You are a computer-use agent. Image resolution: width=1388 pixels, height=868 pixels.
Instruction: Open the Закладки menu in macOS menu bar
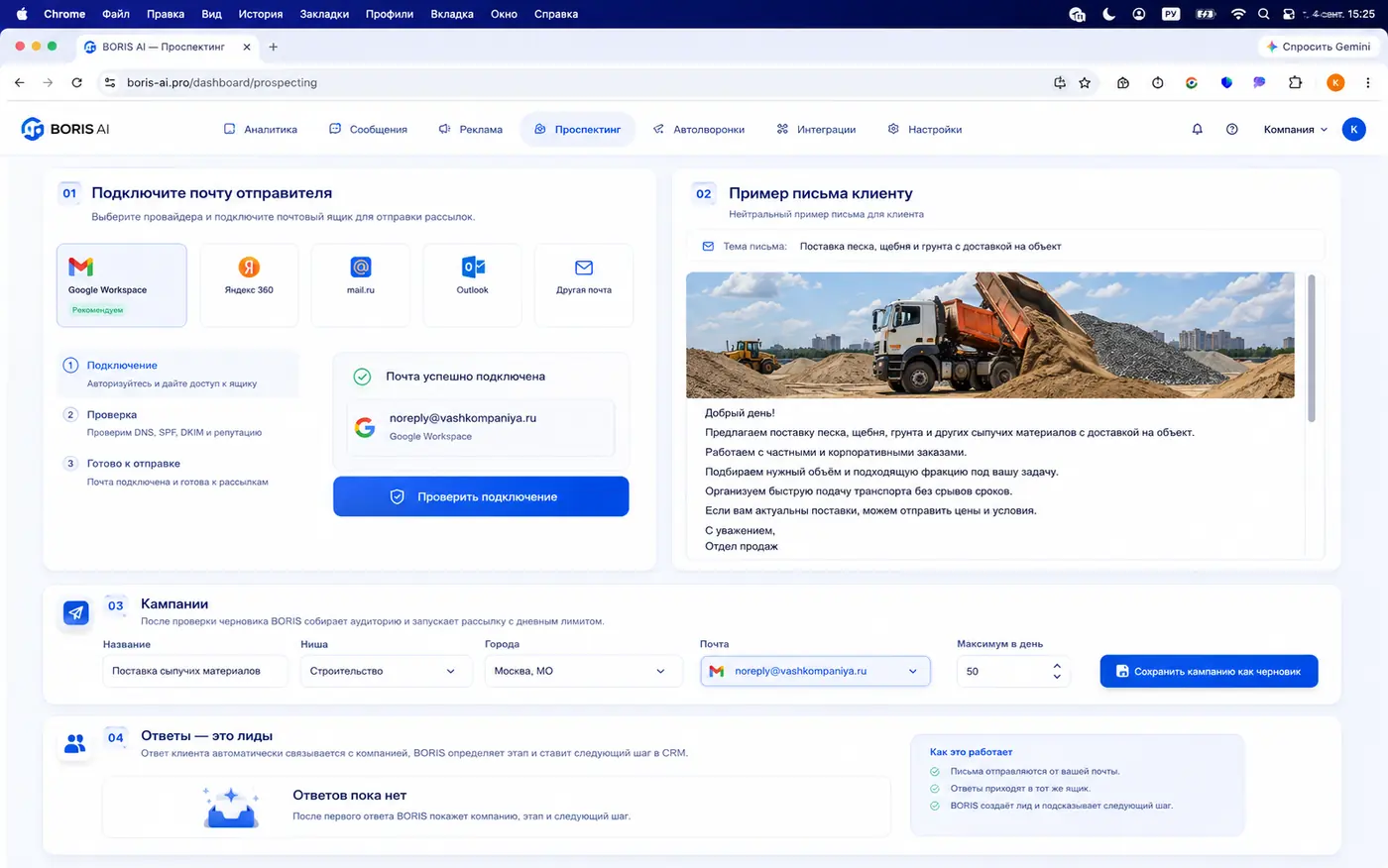[x=324, y=14]
